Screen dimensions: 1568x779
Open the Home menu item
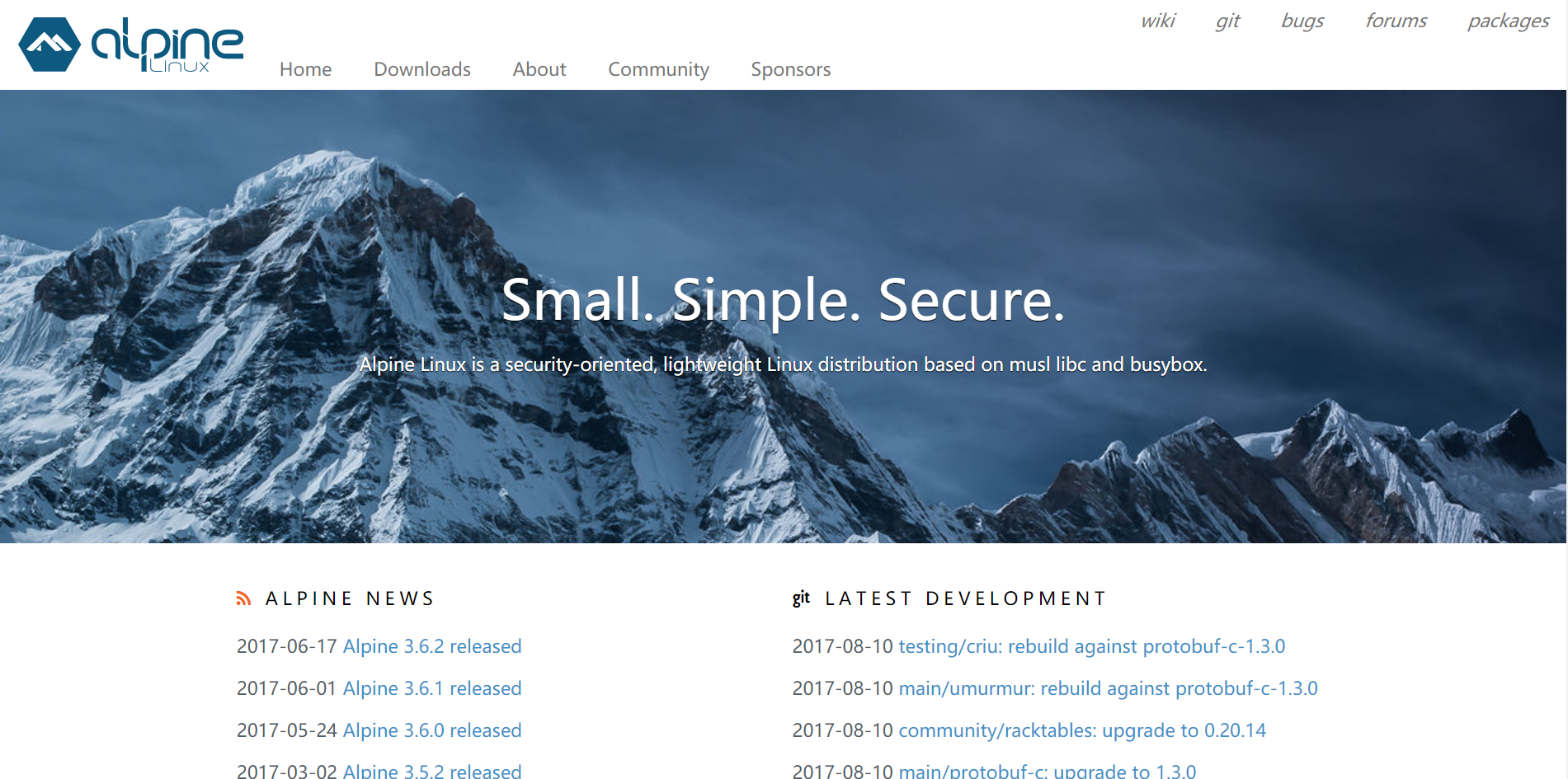[305, 69]
